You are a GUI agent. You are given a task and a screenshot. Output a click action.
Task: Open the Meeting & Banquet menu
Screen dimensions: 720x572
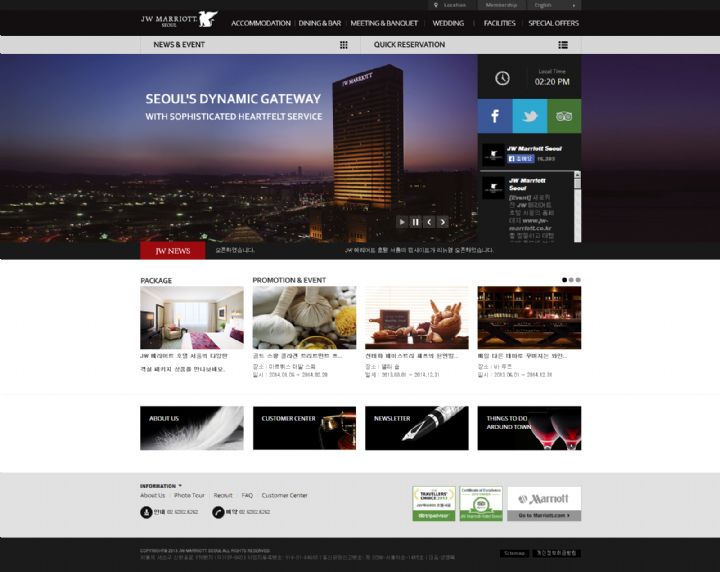[x=384, y=23]
